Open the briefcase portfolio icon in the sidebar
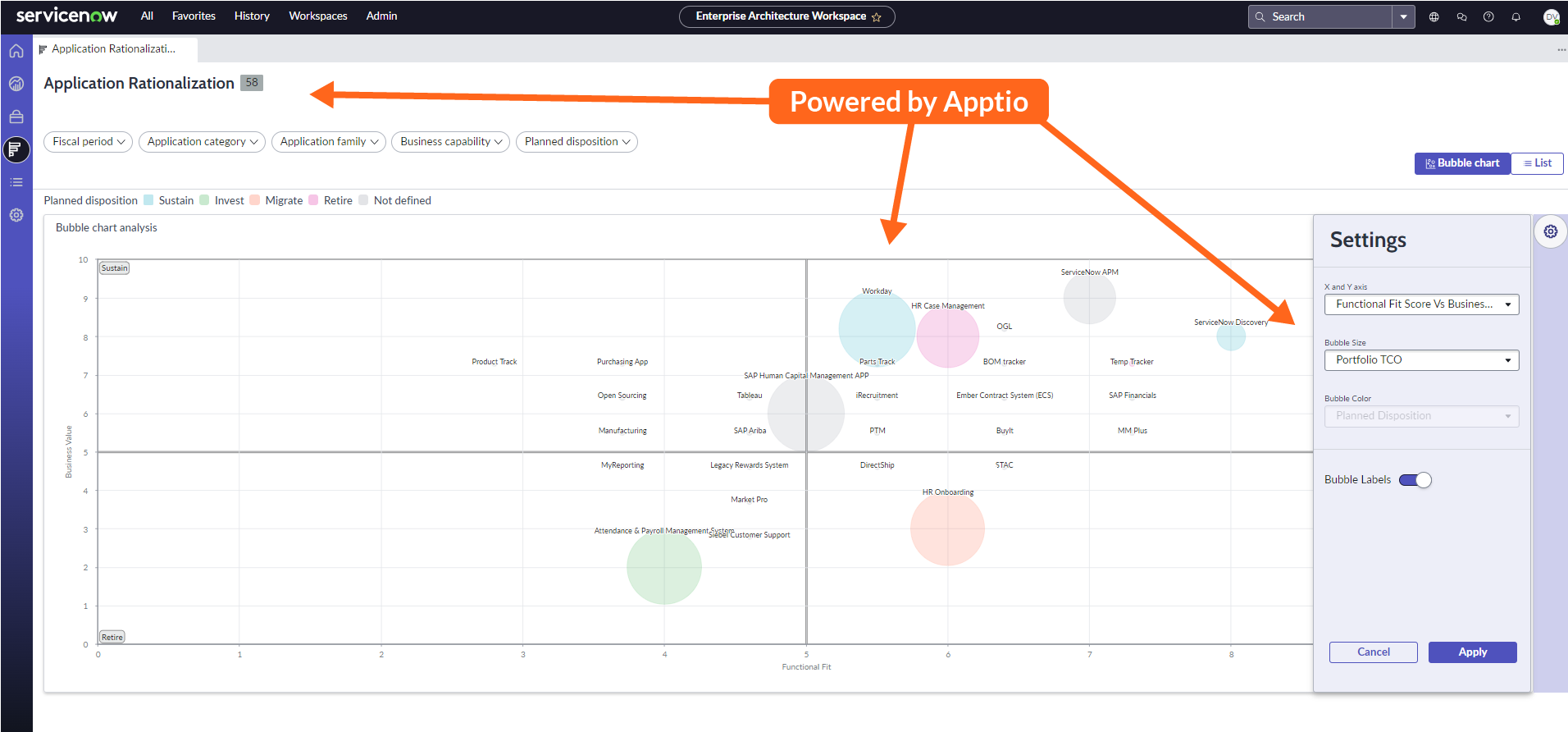1568x732 pixels. pyautogui.click(x=16, y=117)
